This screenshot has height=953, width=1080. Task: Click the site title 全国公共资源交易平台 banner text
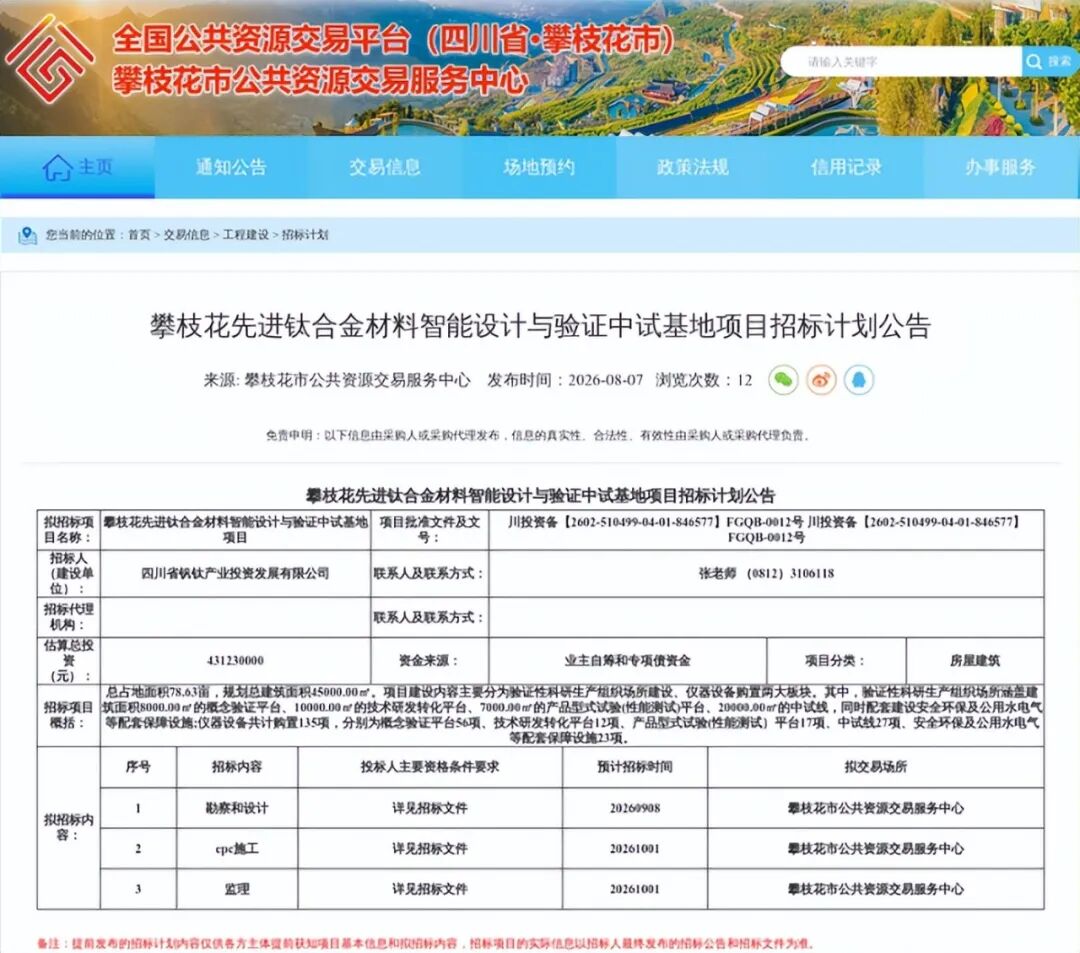tap(394, 39)
